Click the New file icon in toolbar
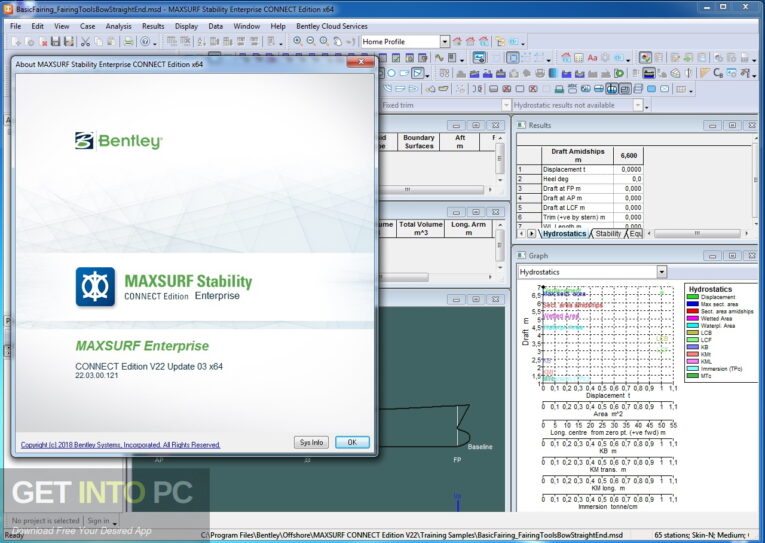This screenshot has height=543, width=765. tap(16, 42)
